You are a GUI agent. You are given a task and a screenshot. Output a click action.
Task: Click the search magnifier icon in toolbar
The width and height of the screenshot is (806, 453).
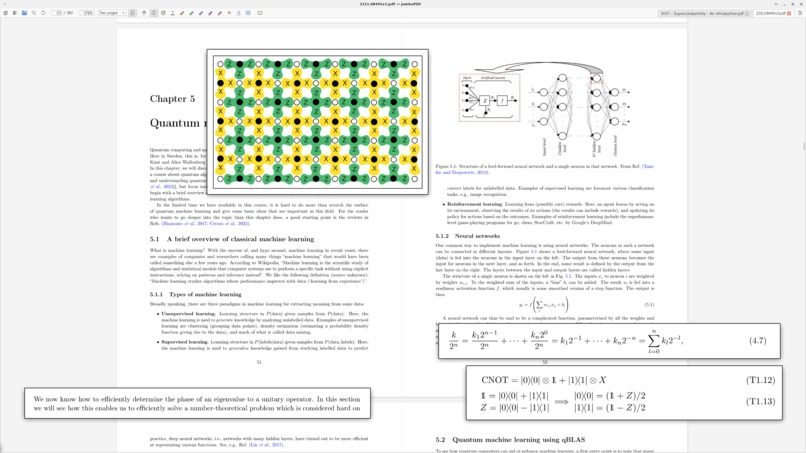pos(34,13)
